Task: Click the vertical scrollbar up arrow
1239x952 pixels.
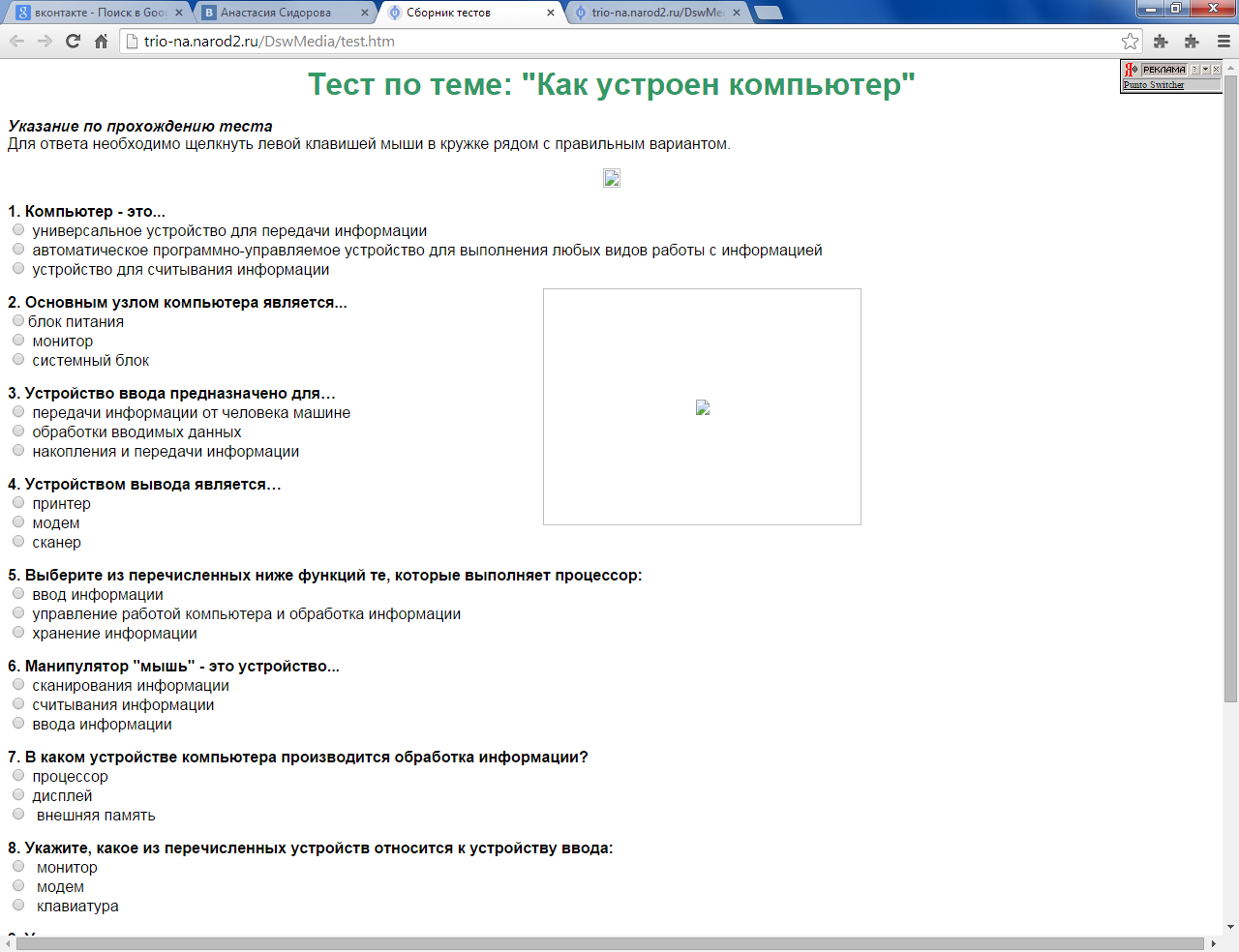Action: click(1230, 67)
